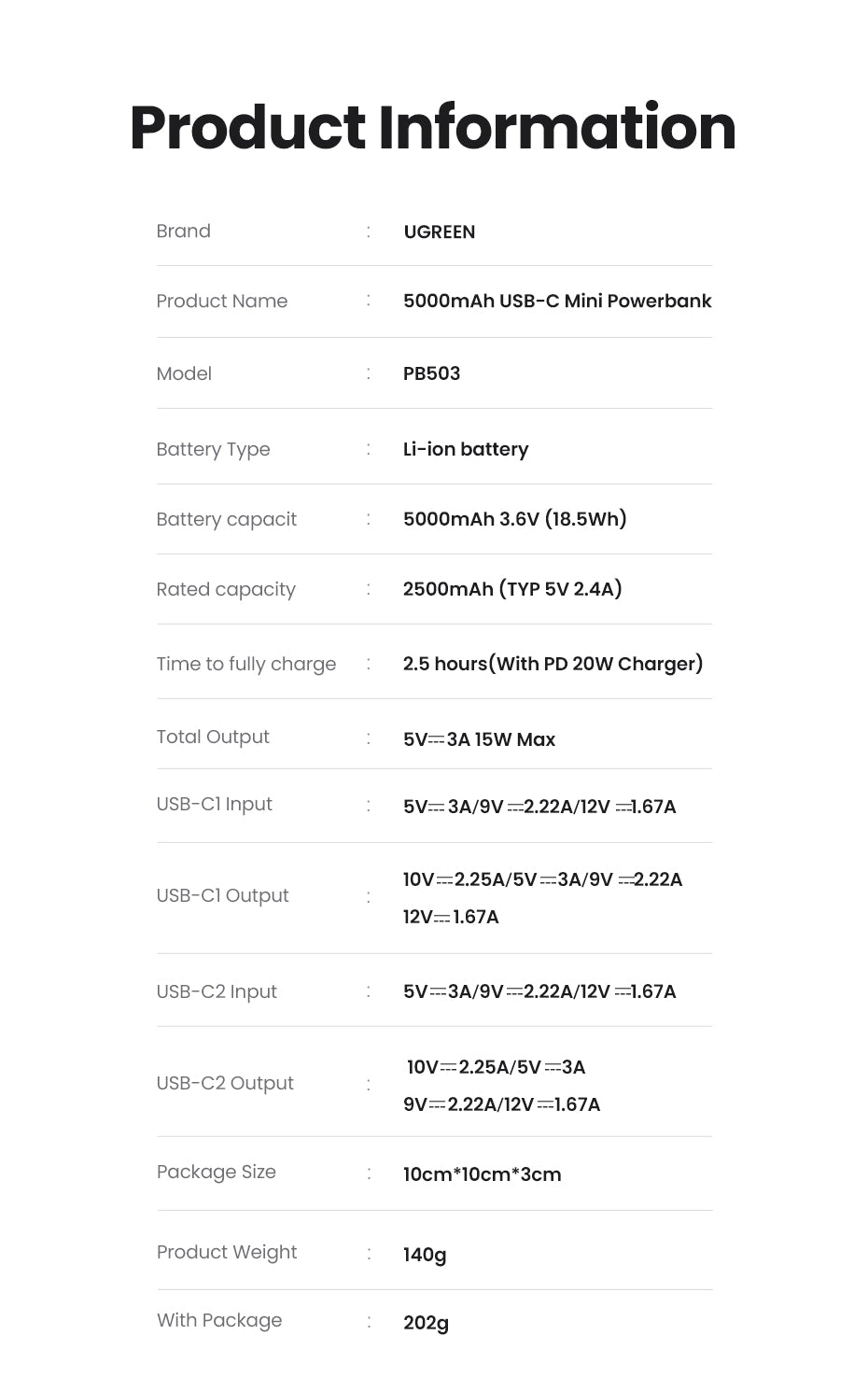This screenshot has width=868, height=1377.
Task: Select the UGREEN brand value
Action: point(439,232)
